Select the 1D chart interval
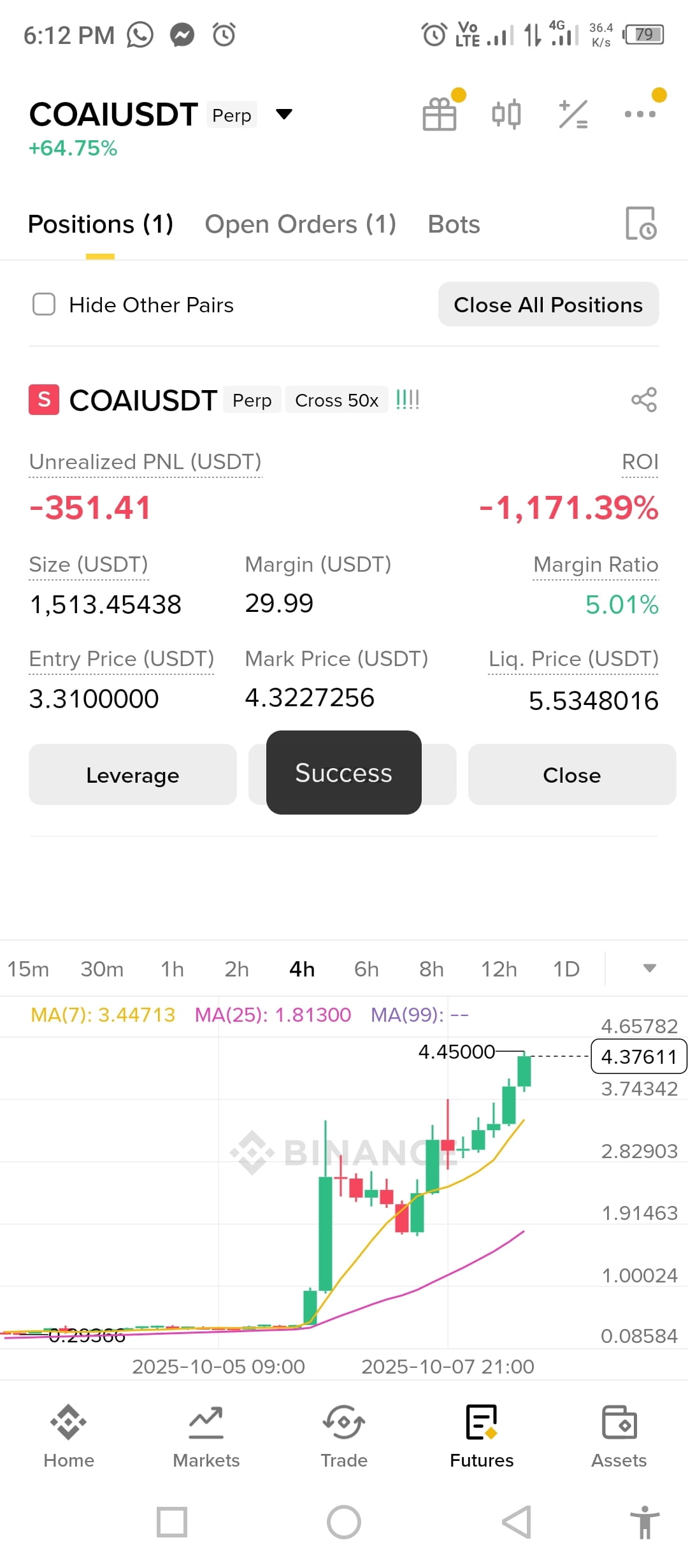Screen dimensions: 688x1568 pos(566,969)
